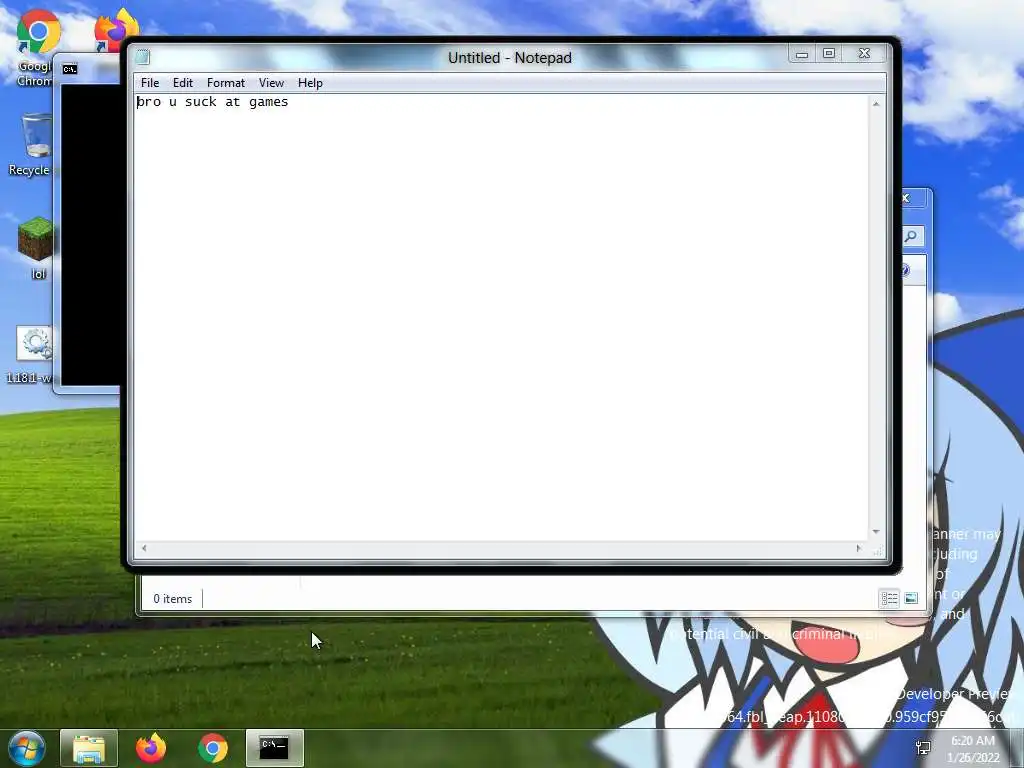This screenshot has width=1024, height=768.
Task: Switch Explorer window to details view icon
Action: [x=889, y=598]
